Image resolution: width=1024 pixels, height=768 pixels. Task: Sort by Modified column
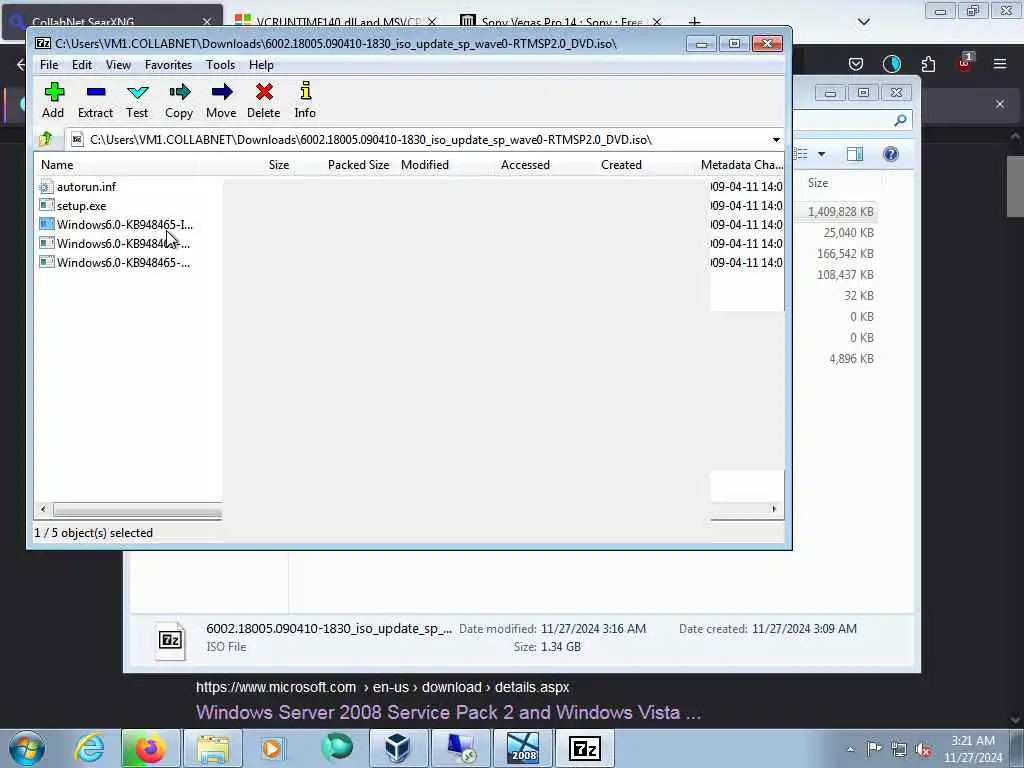click(x=425, y=165)
